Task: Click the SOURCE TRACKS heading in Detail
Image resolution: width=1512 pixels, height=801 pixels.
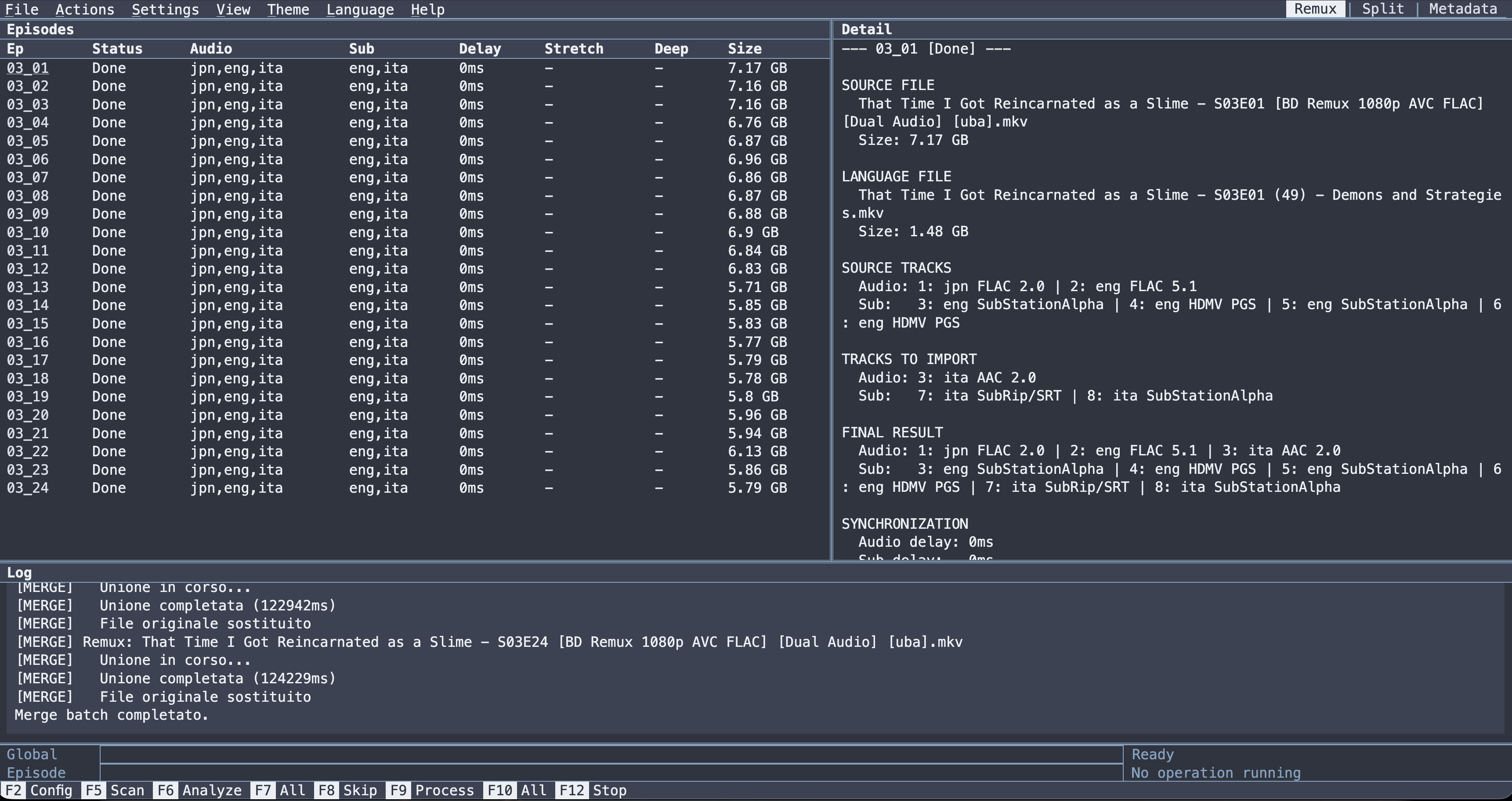Action: (896, 268)
